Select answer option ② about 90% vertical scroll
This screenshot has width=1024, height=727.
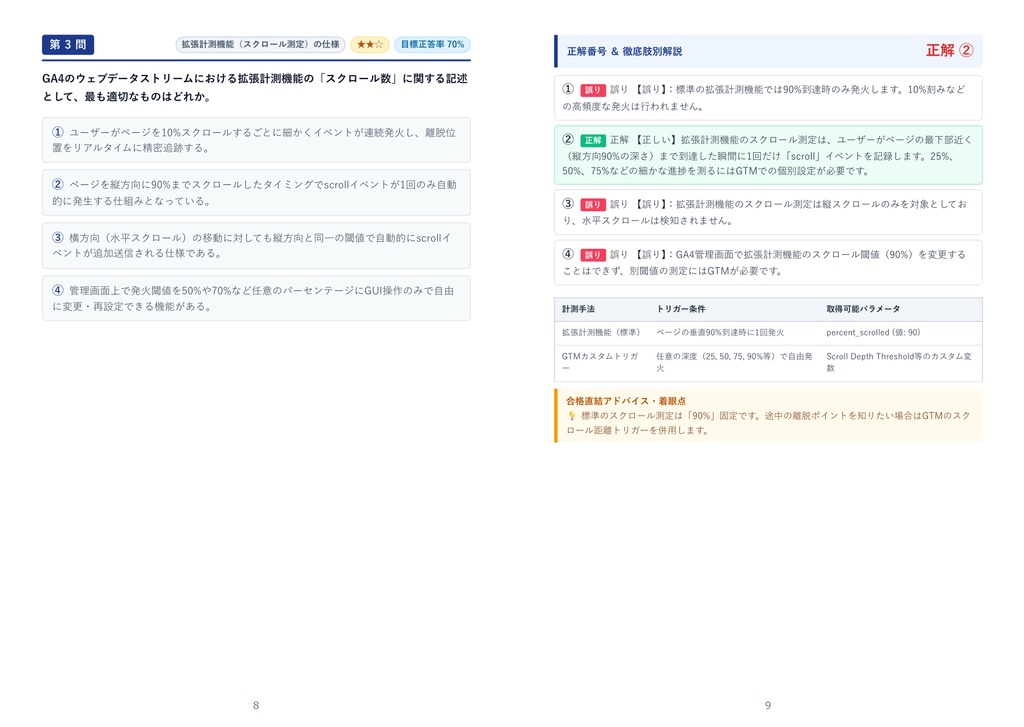pyautogui.click(x=256, y=193)
